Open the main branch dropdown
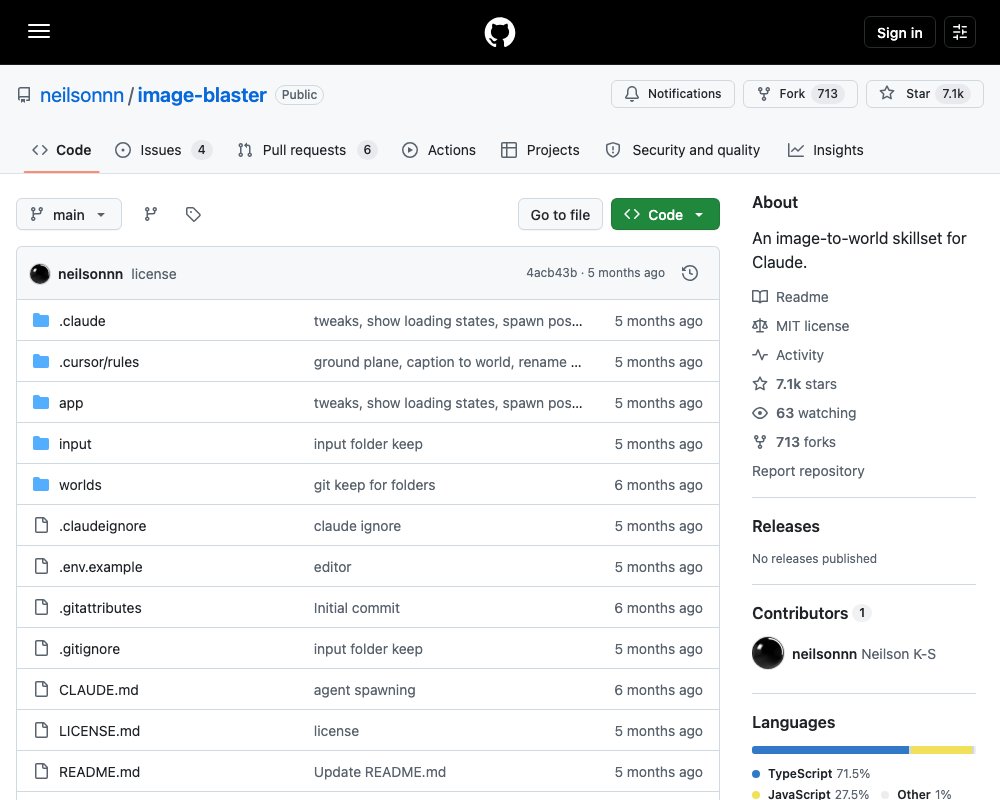Screen dimensions: 1000x800 click(x=69, y=214)
